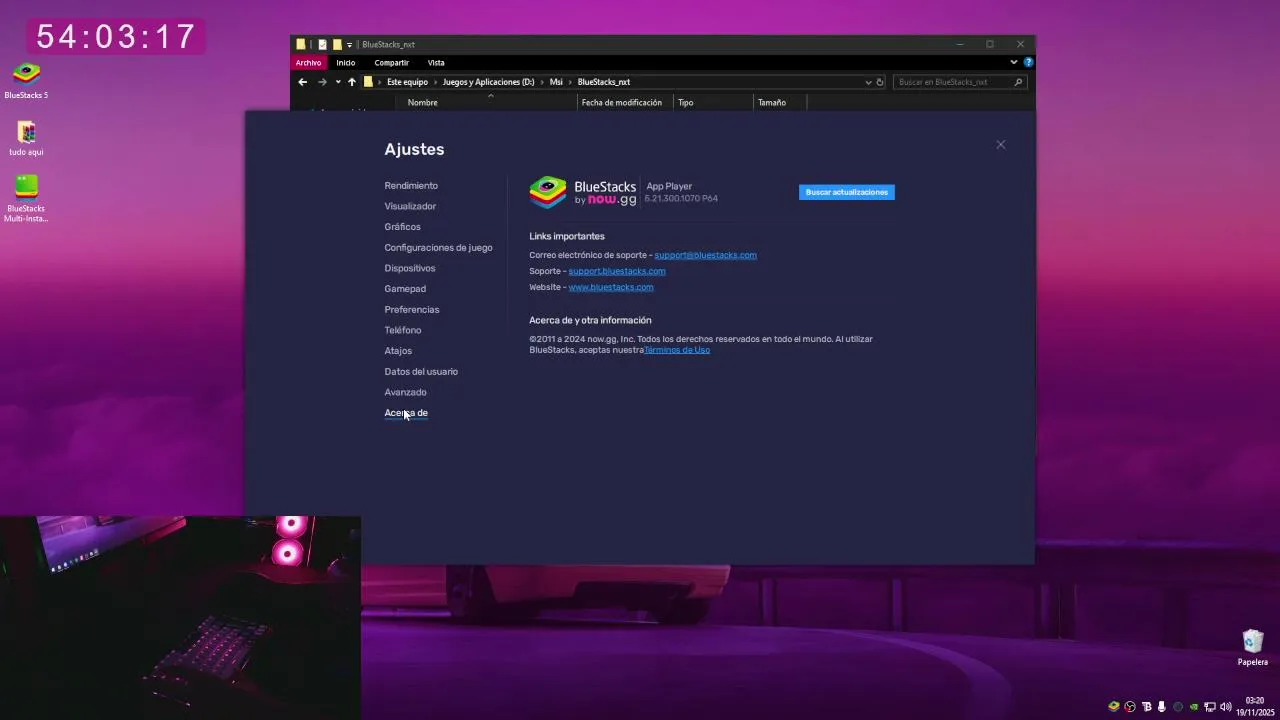Image resolution: width=1280 pixels, height=720 pixels.
Task: Open 'Datos del usuario' settings section
Action: (x=421, y=372)
